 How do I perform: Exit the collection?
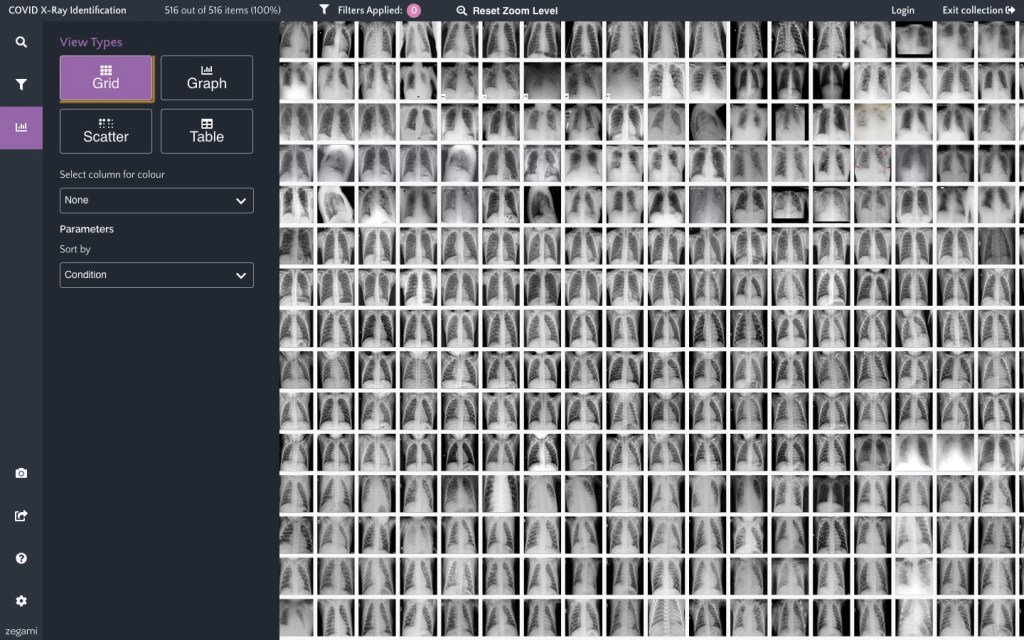[x=978, y=11]
